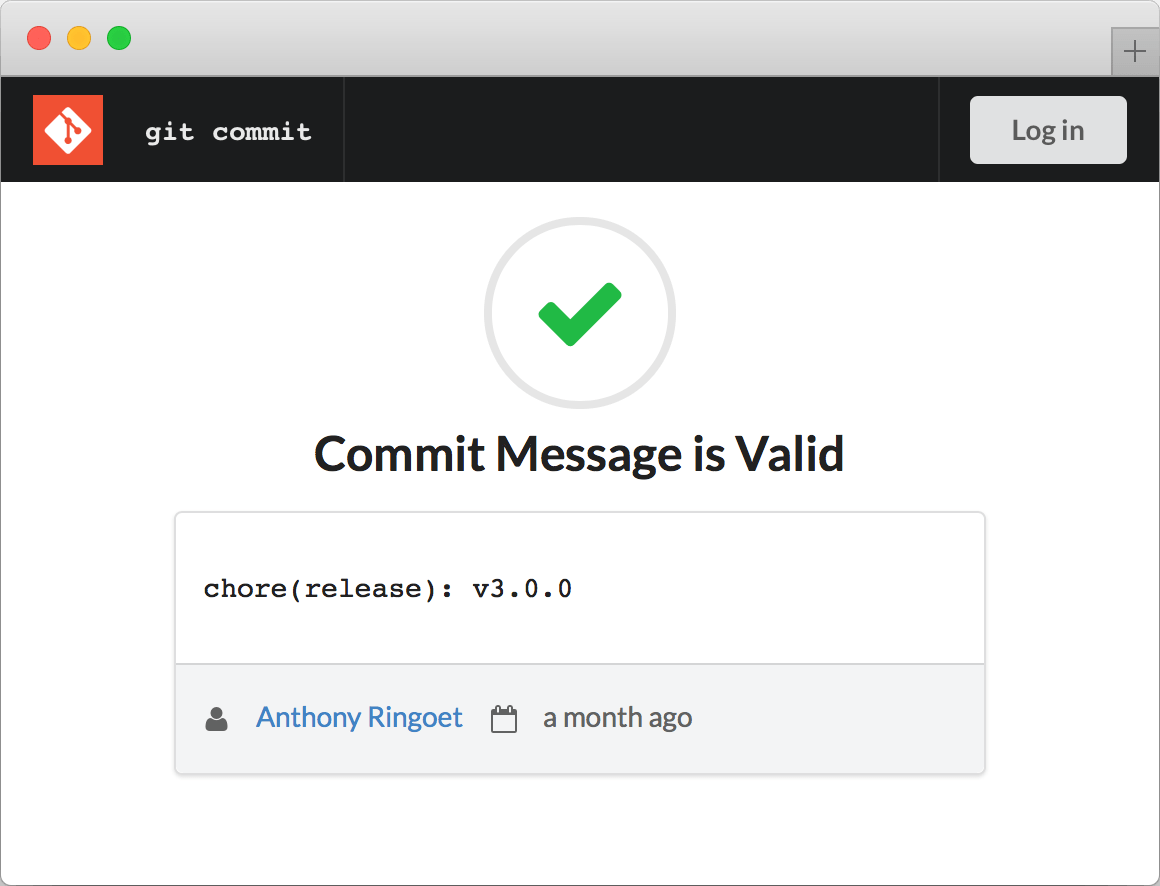
Task: Click the person icon beside the author name
Action: click(217, 717)
